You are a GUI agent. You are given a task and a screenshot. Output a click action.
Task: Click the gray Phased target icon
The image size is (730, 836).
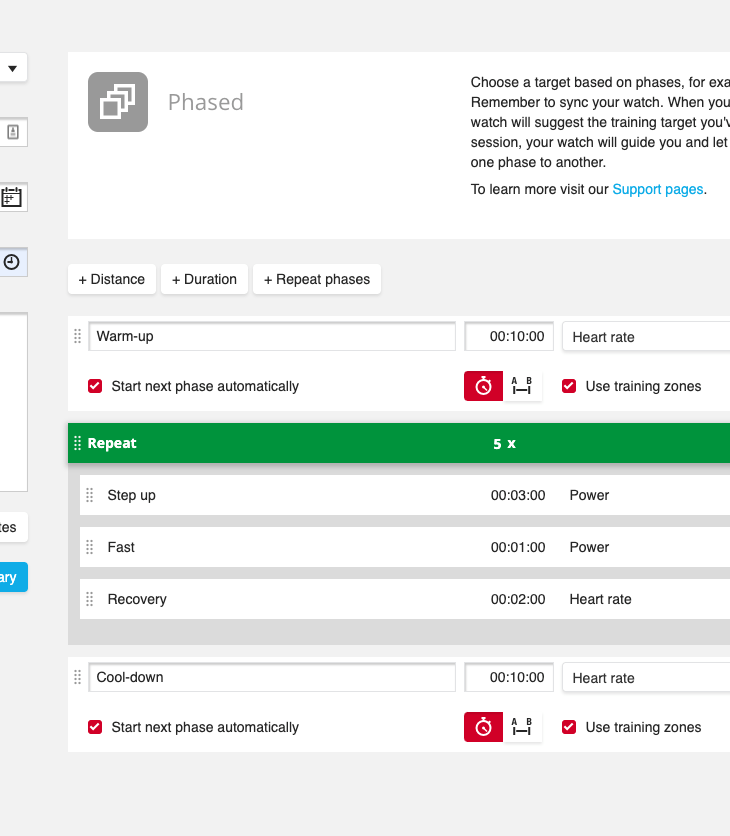point(118,102)
